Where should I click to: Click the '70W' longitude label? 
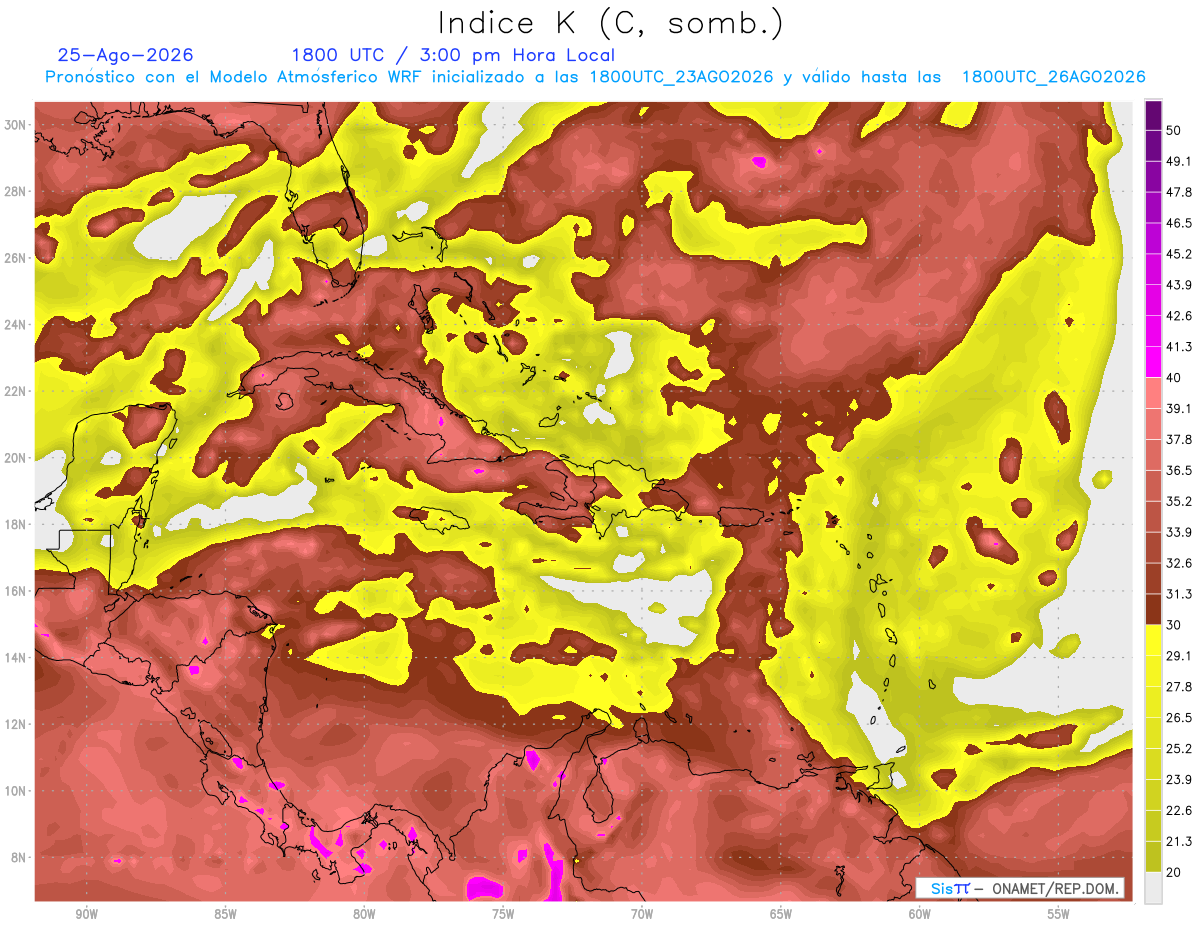click(x=642, y=915)
